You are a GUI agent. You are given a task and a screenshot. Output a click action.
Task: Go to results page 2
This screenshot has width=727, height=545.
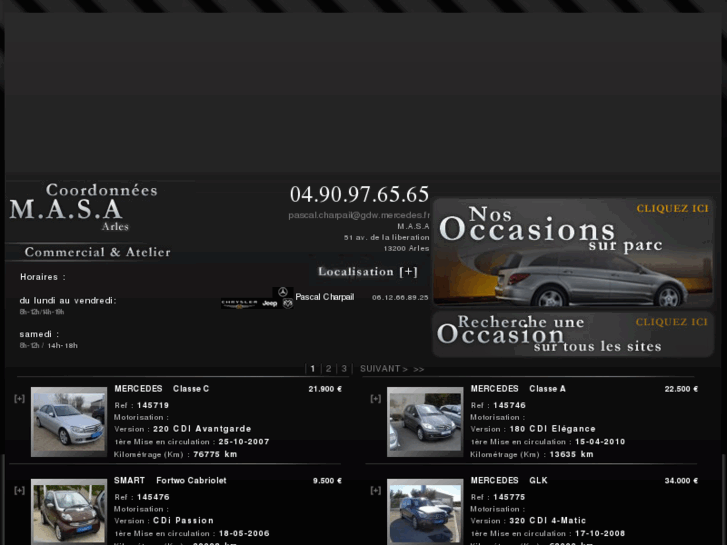click(328, 369)
